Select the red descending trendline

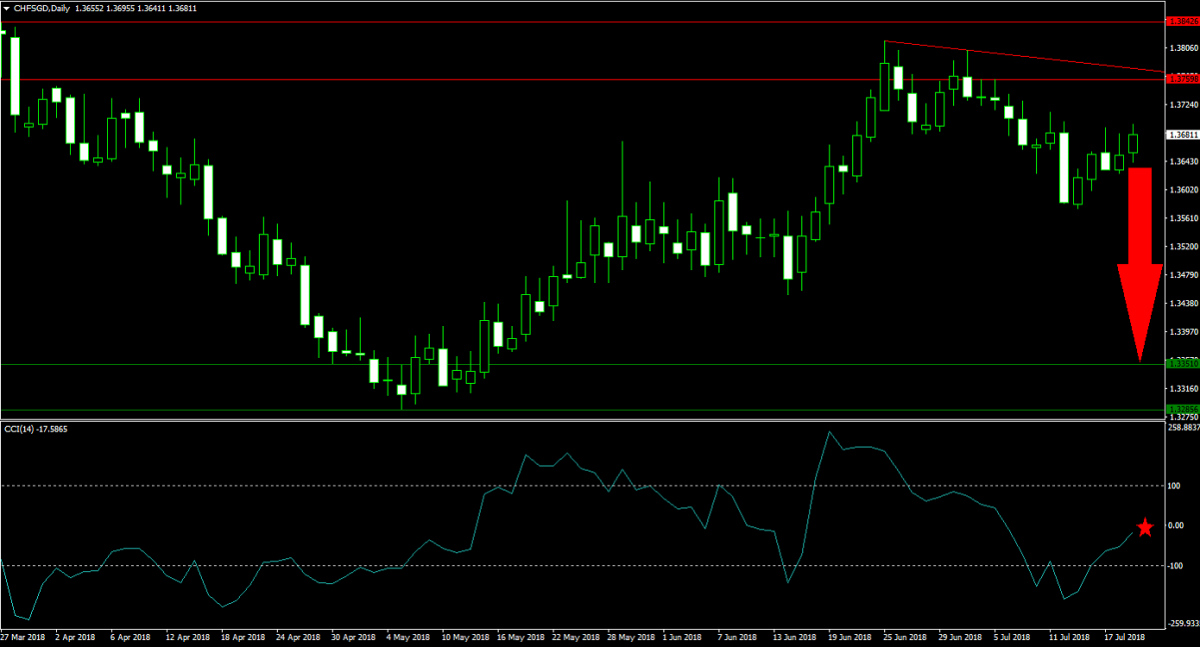pyautogui.click(x=1020, y=57)
